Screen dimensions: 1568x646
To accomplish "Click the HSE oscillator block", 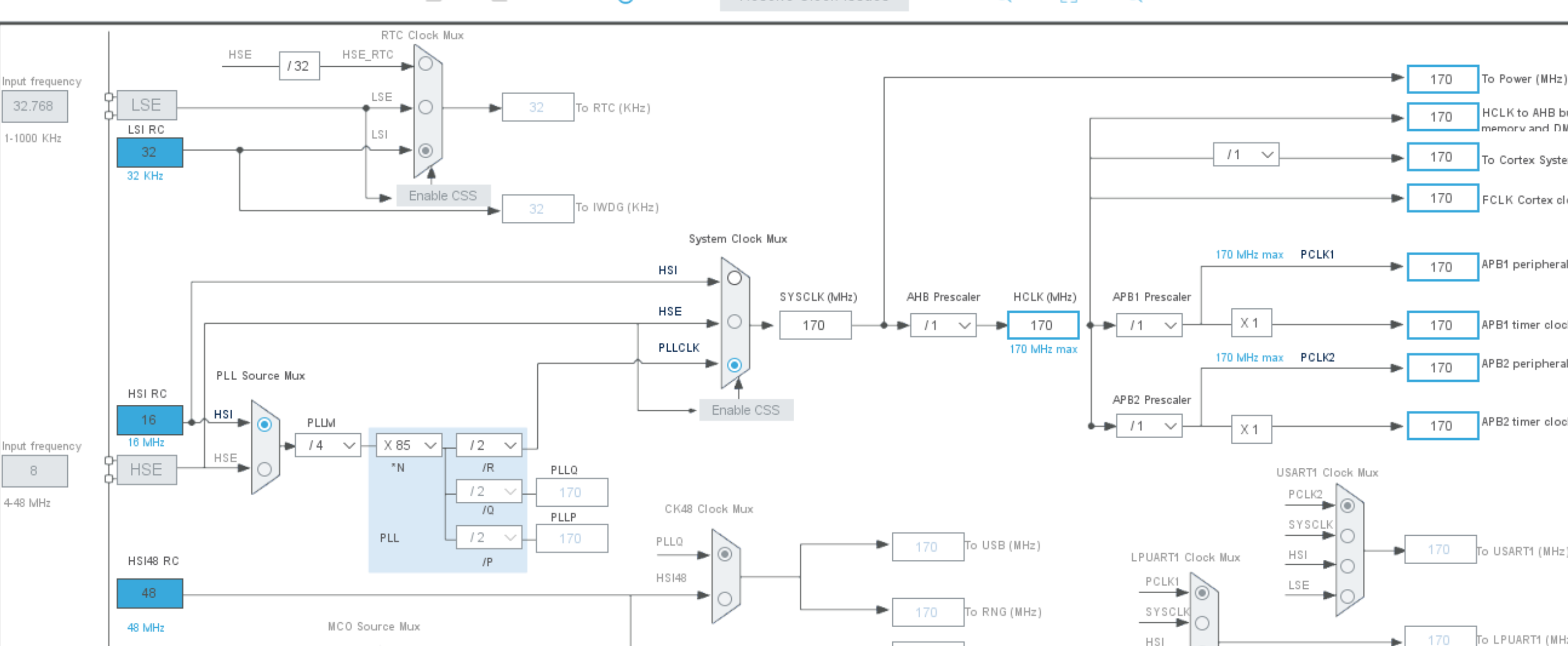I will pos(146,469).
